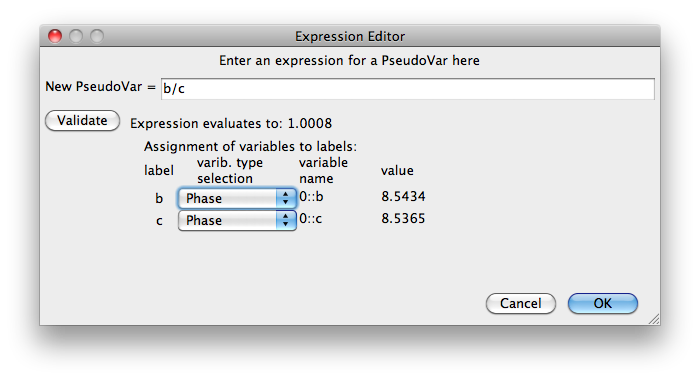Click the Validate button
The image size is (700, 380).
coord(83,121)
